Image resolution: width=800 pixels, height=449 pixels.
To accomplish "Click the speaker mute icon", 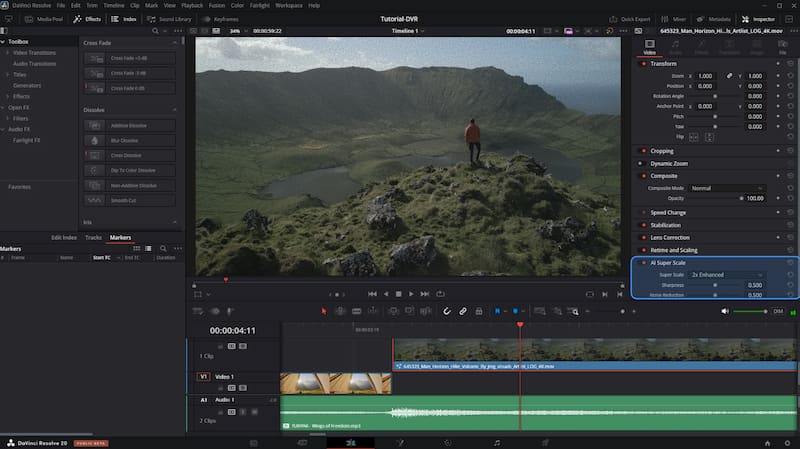I will (x=724, y=311).
